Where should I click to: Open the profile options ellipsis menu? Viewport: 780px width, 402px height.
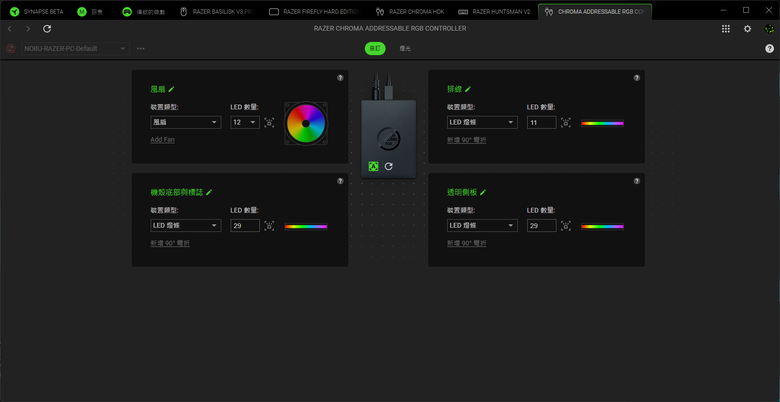(x=141, y=49)
